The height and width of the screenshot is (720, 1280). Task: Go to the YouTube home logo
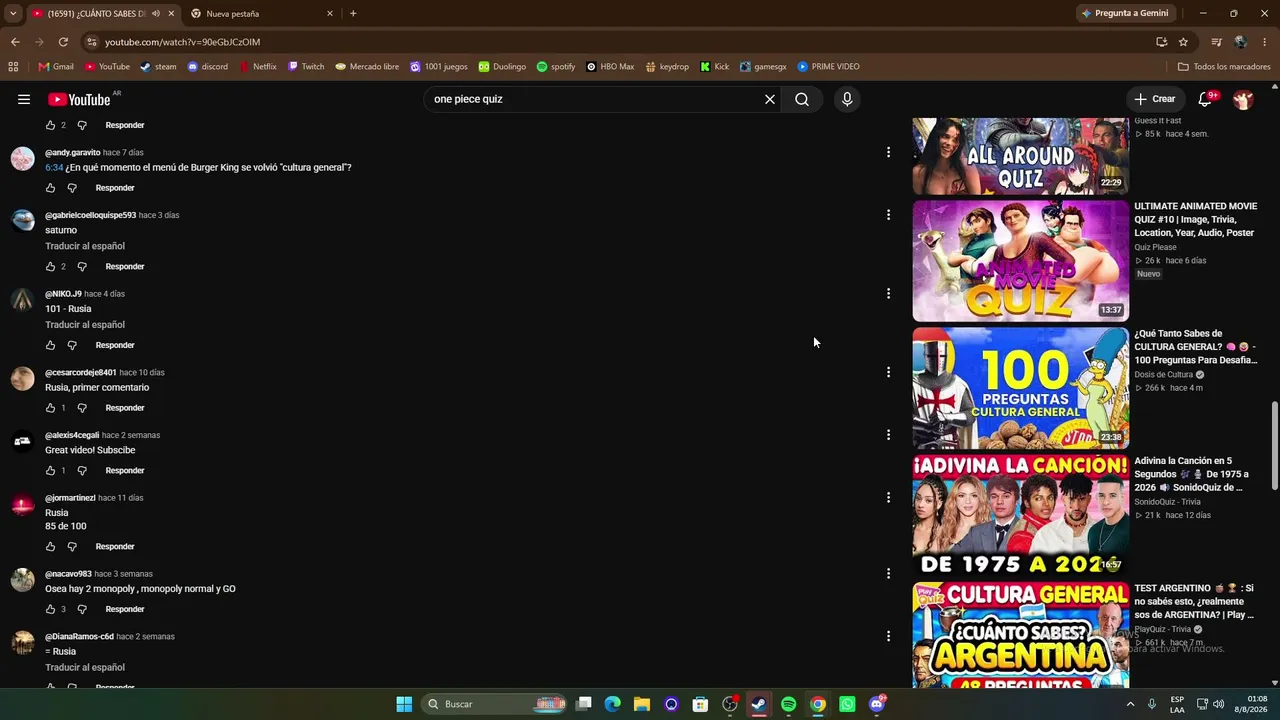pos(79,99)
